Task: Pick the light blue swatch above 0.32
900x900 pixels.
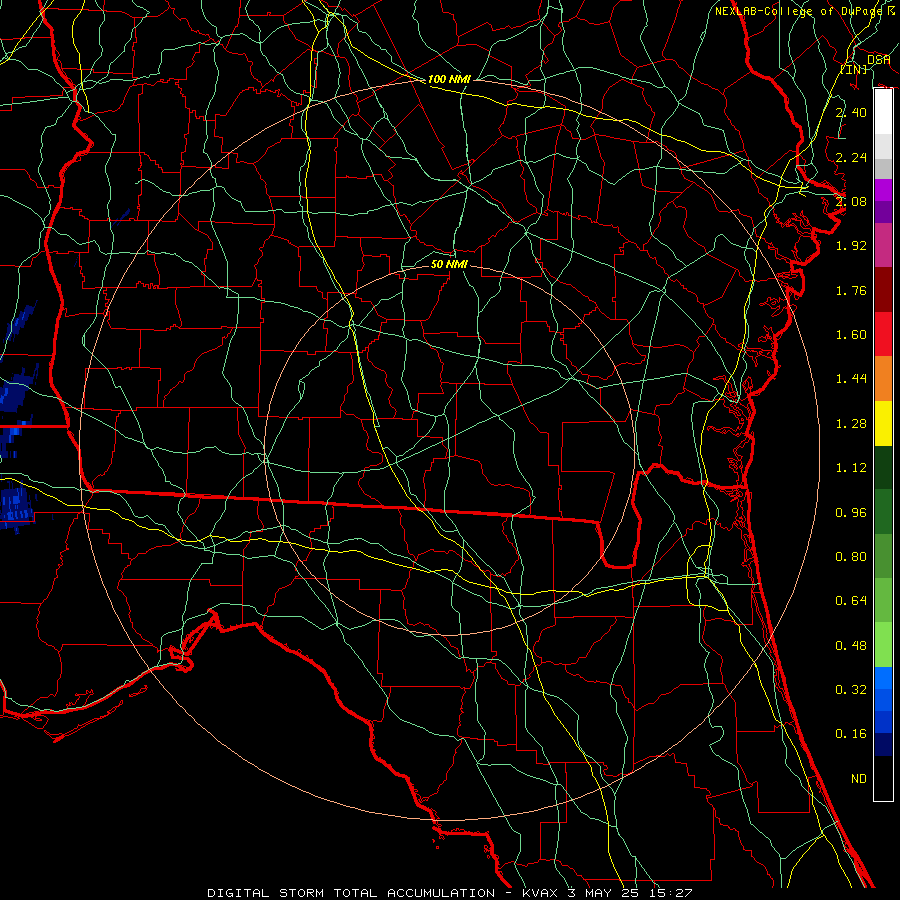Action: point(883,678)
